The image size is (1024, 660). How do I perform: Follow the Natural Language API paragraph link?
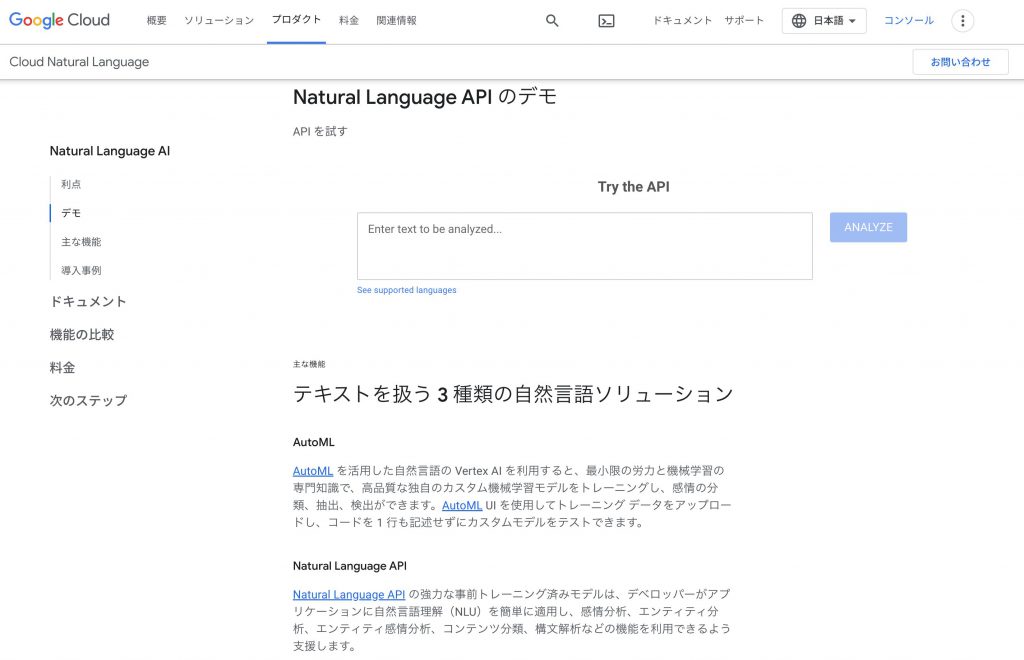point(349,595)
